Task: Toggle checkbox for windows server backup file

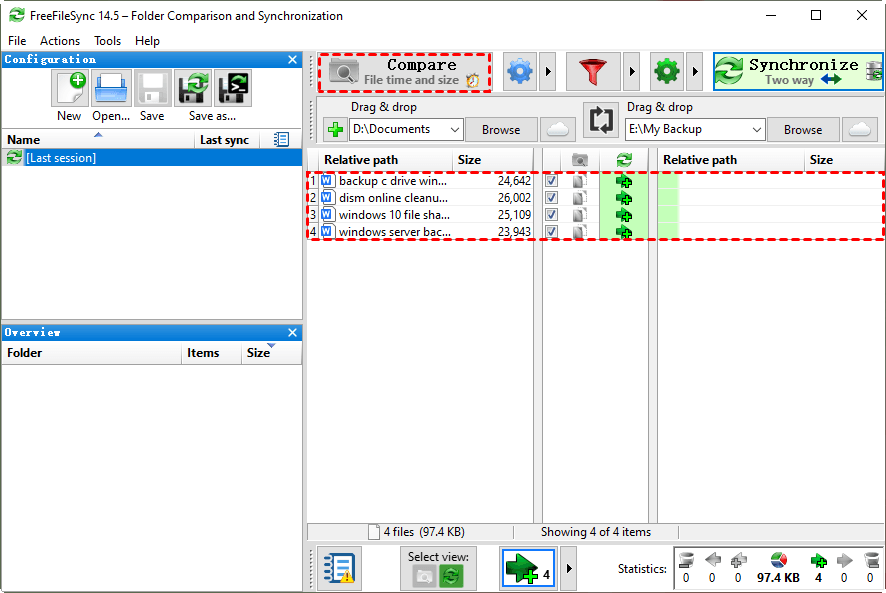Action: point(551,232)
